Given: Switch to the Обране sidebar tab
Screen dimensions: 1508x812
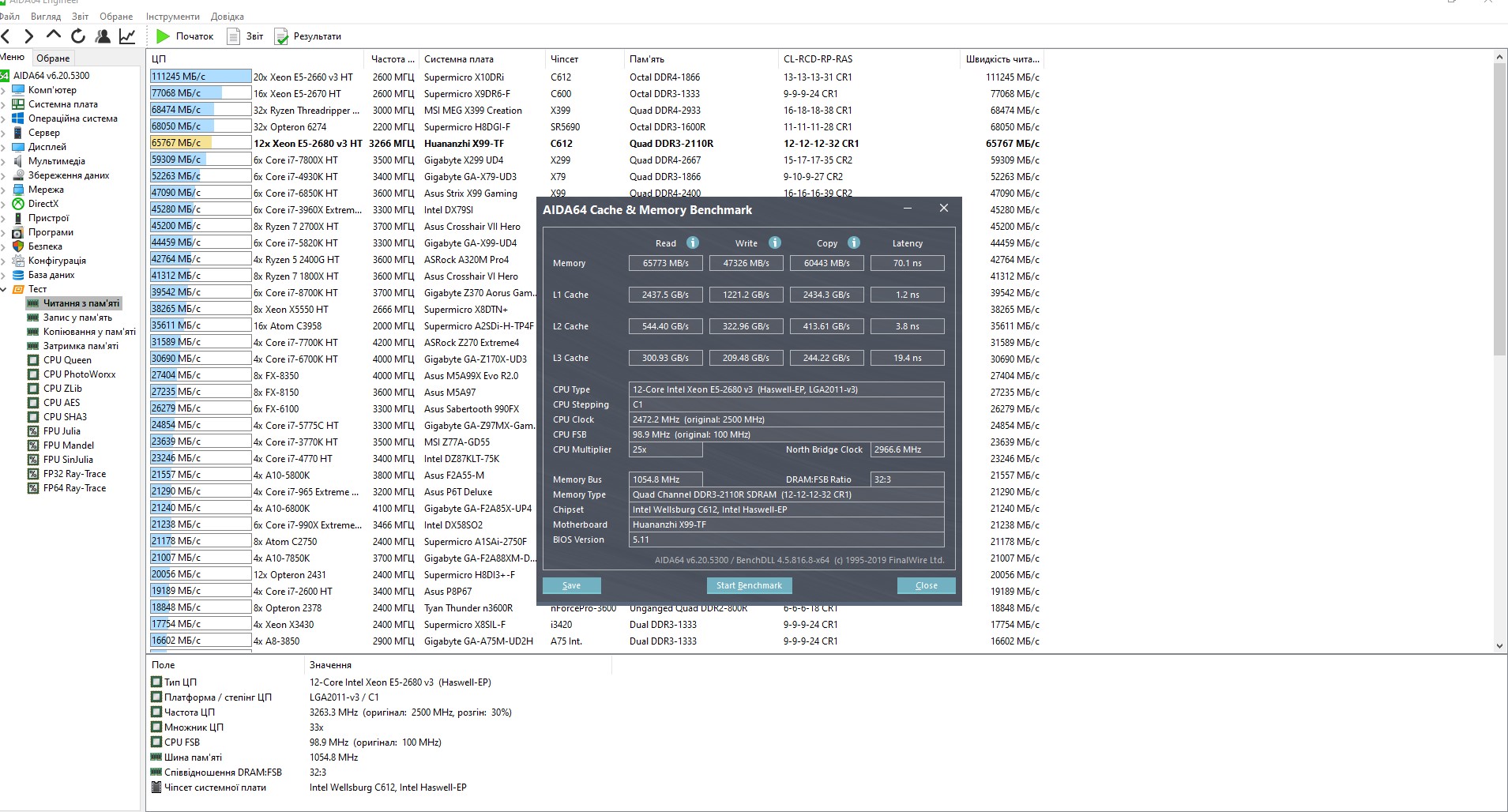Looking at the screenshot, I should [53, 58].
